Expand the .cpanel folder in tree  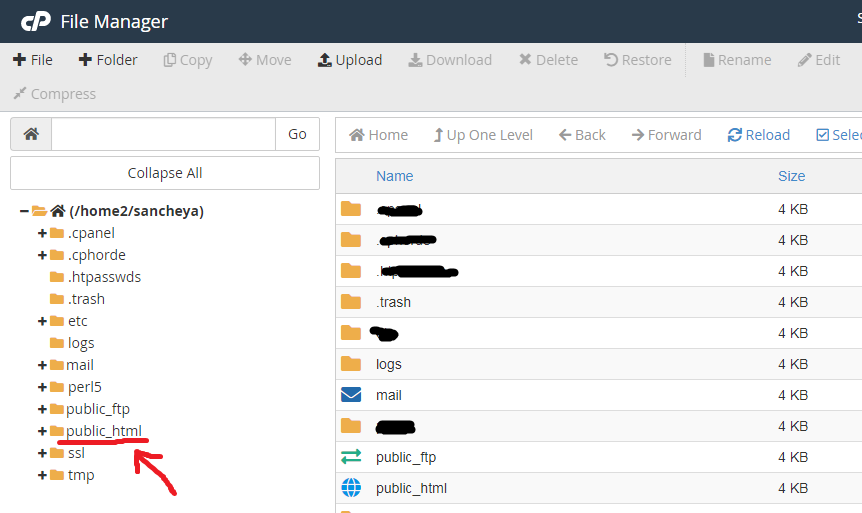42,233
